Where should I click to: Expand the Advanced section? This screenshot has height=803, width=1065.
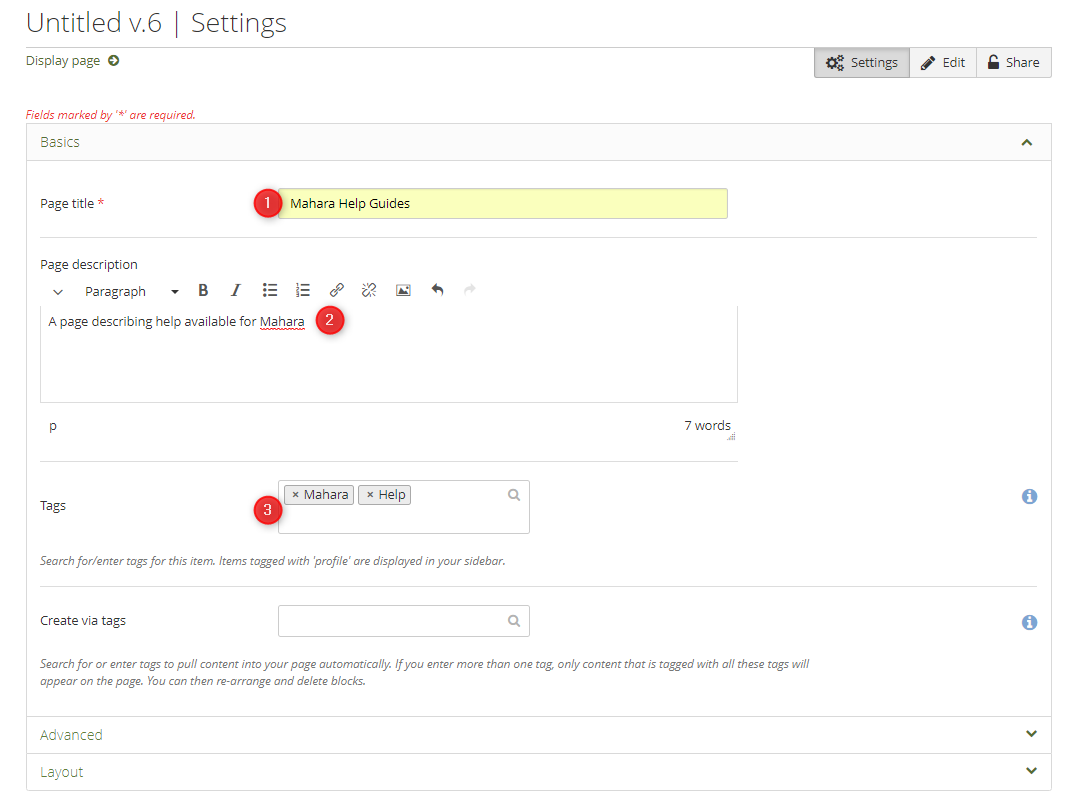click(x=538, y=735)
